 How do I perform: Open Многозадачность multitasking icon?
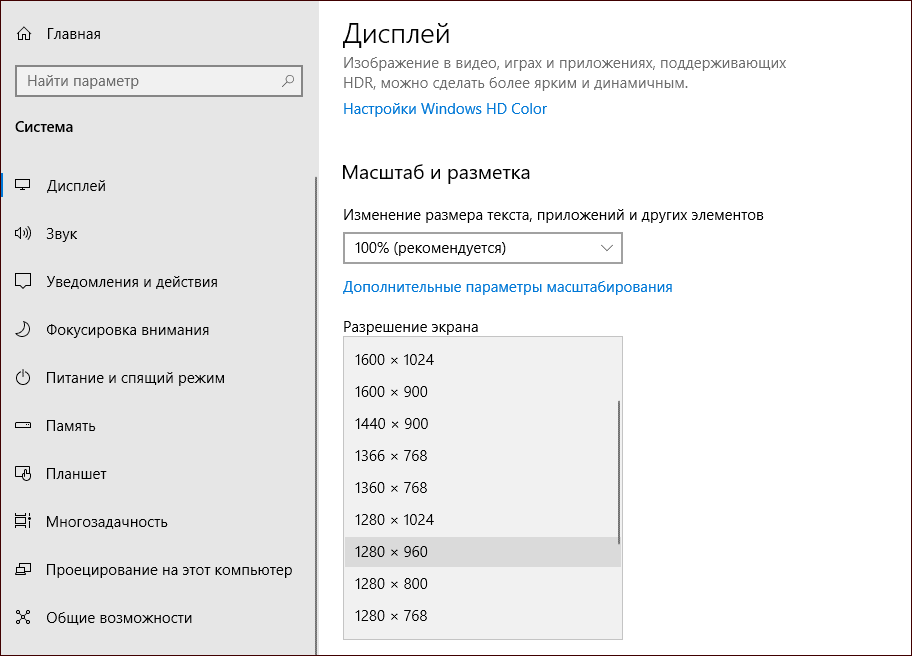(23, 522)
